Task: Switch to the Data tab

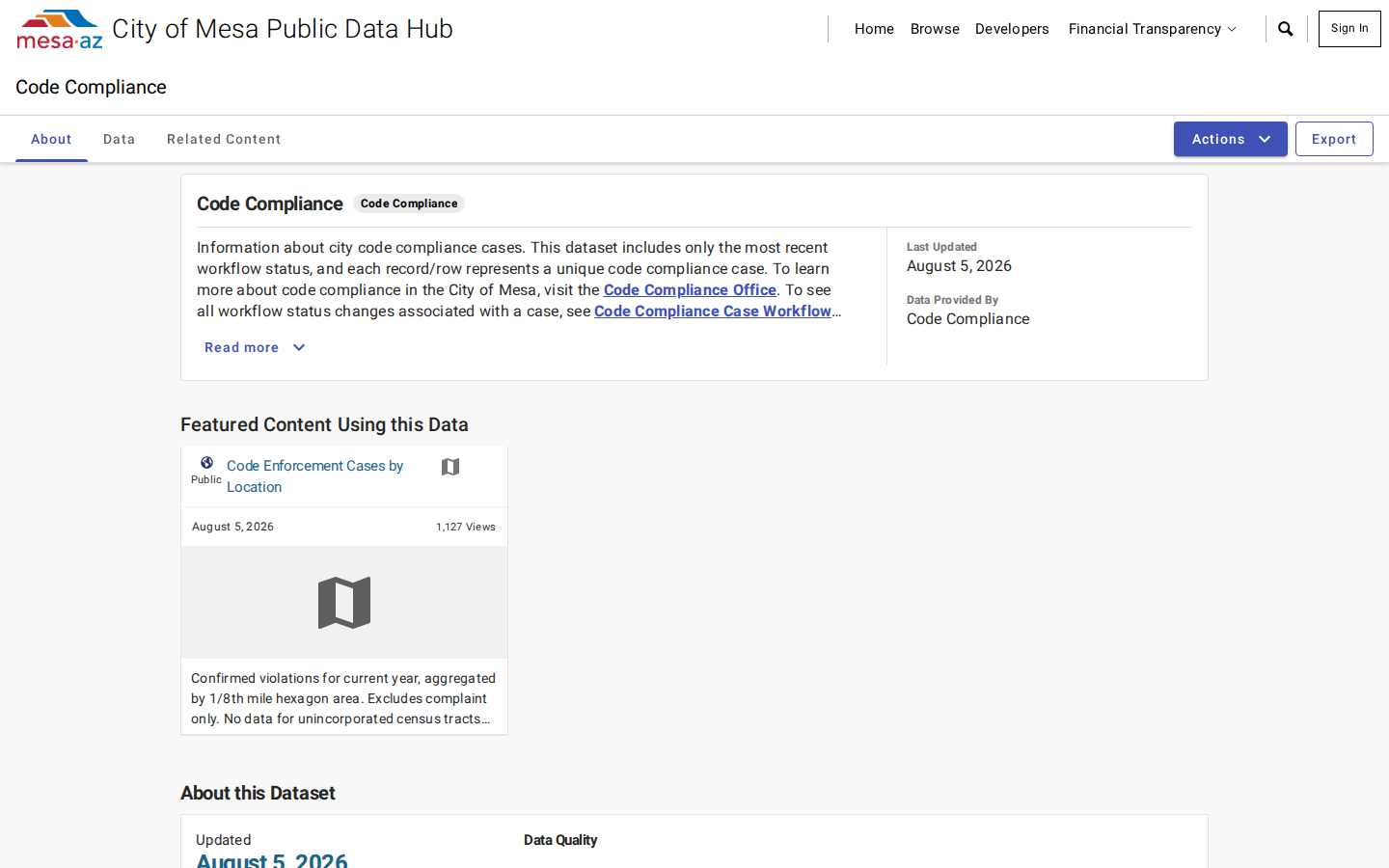Action: [120, 139]
